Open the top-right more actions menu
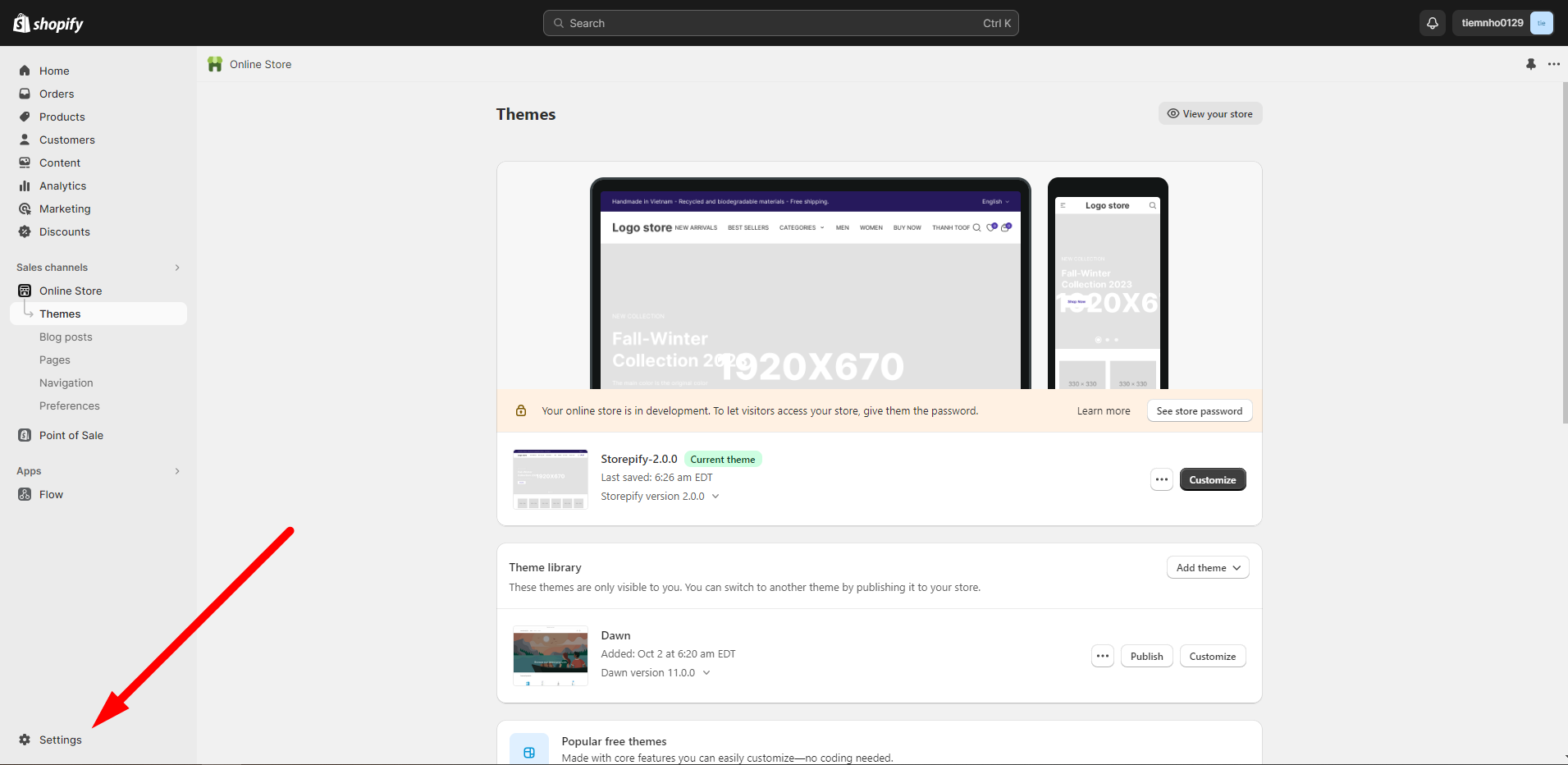This screenshot has height=765, width=1568. 1554,64
